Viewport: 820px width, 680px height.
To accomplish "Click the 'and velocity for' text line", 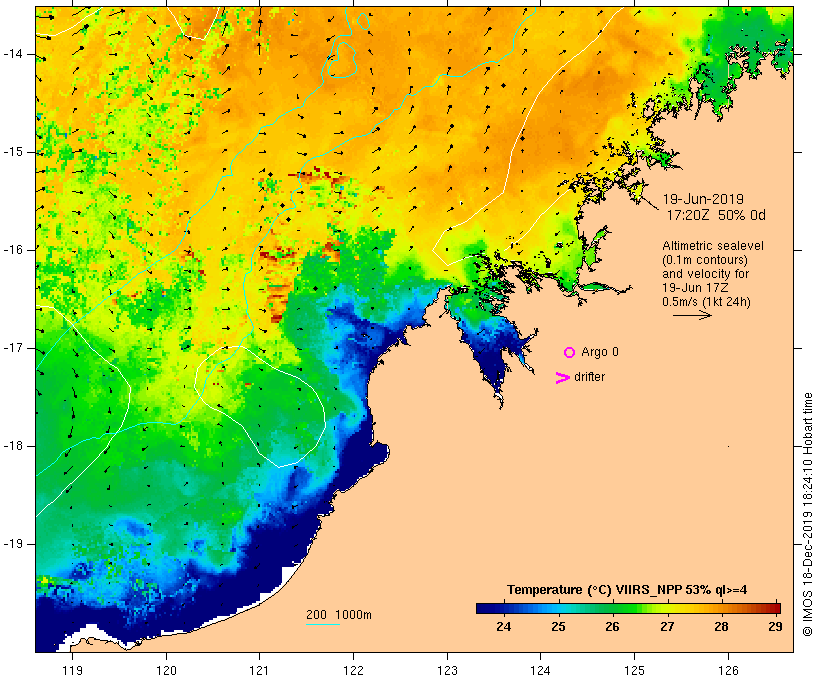I will tap(705, 274).
